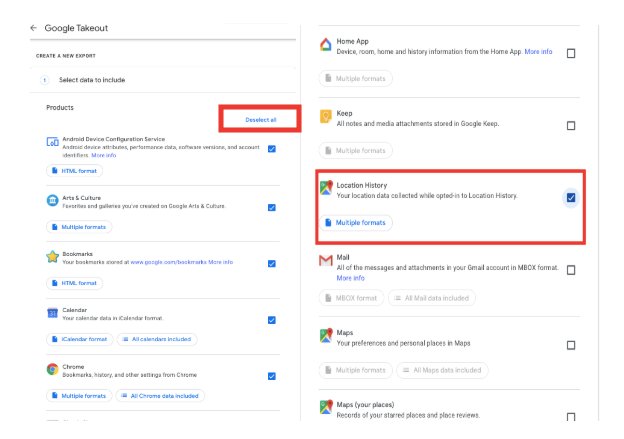Open iCalendar format options
The height and width of the screenshot is (439, 624).
(x=80, y=339)
